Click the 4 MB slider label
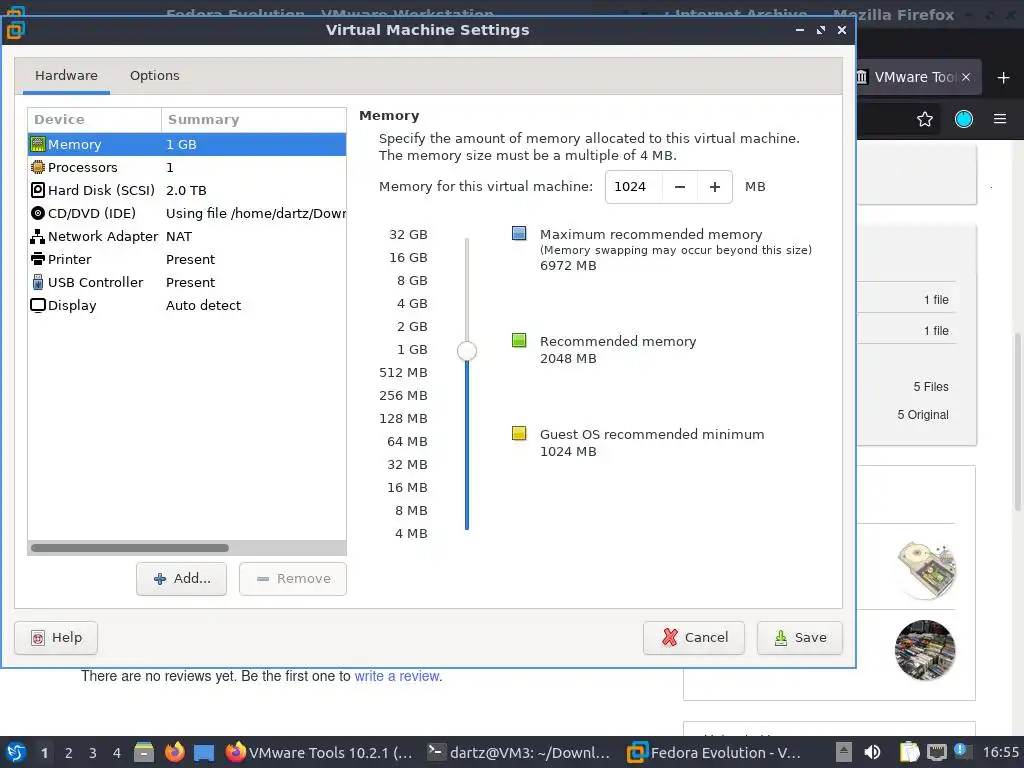Viewport: 1024px width, 768px height. click(x=411, y=534)
